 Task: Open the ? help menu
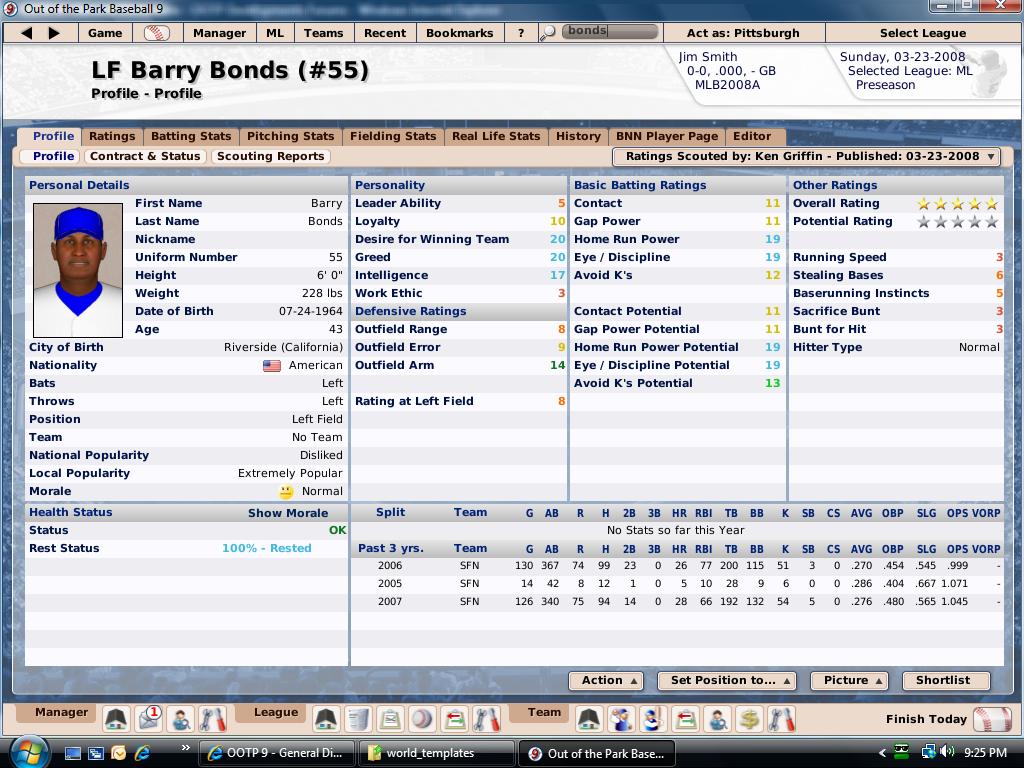520,33
